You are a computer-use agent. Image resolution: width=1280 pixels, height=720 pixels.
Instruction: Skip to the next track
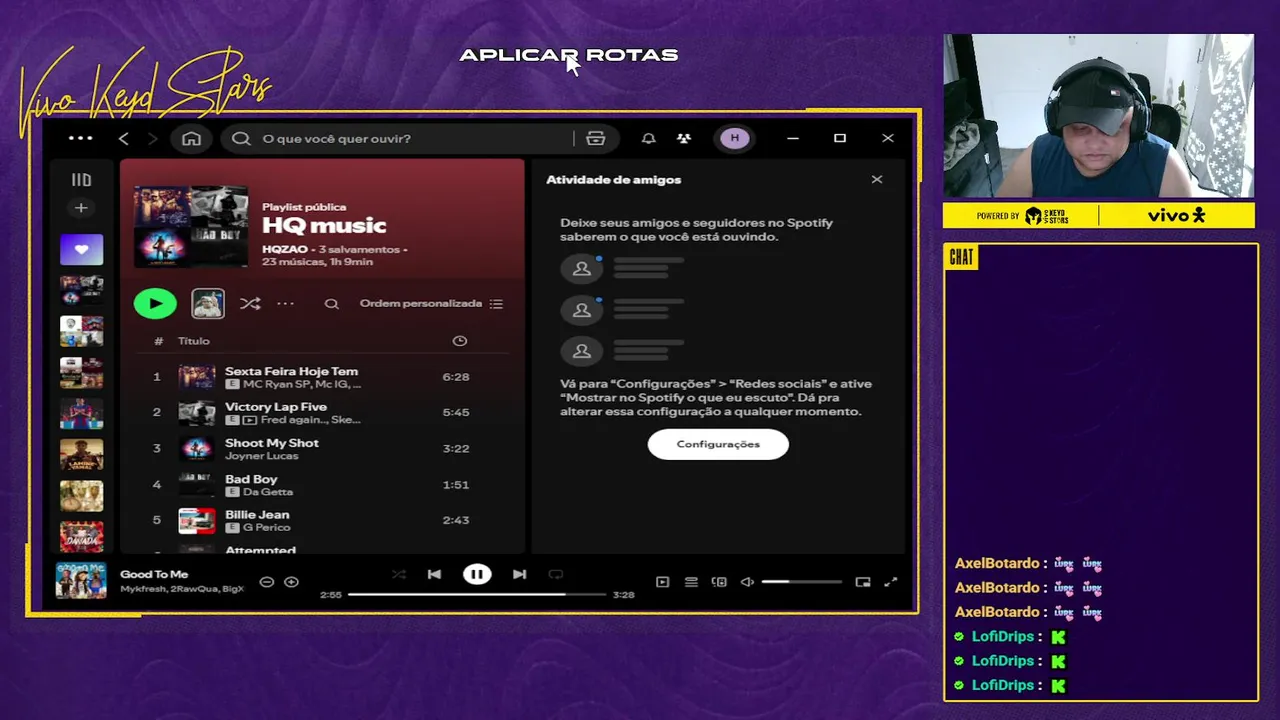pyautogui.click(x=519, y=574)
